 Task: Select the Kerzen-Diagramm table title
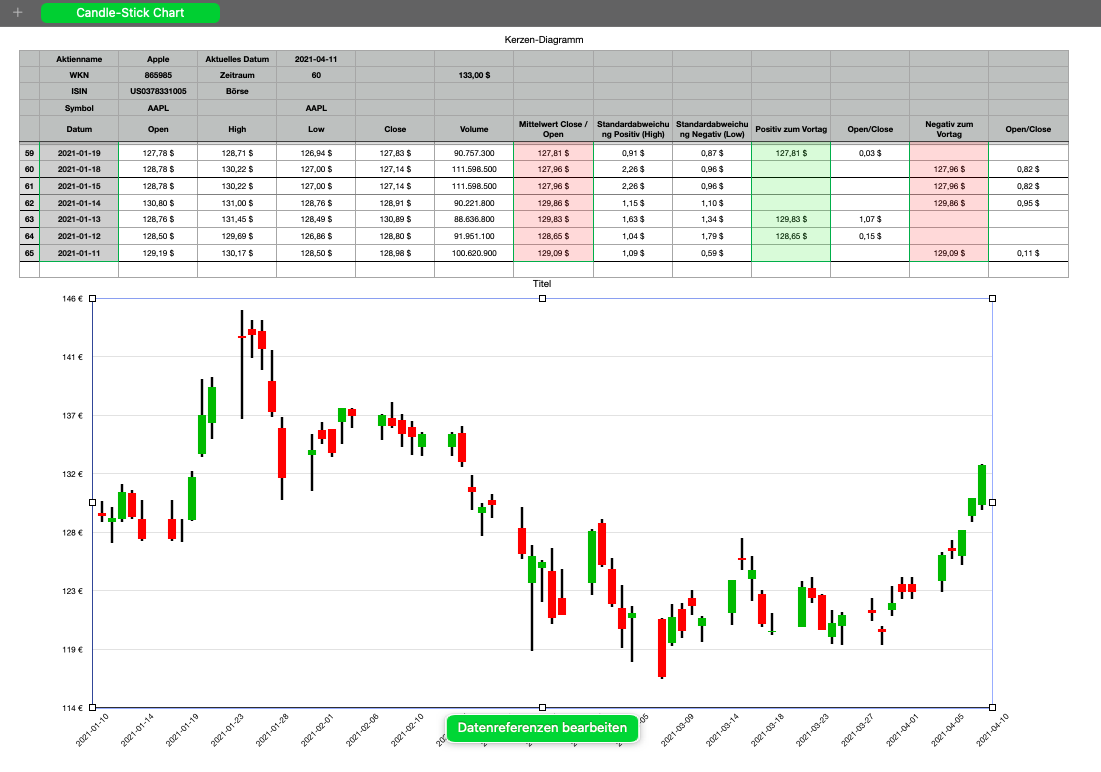tap(544, 40)
